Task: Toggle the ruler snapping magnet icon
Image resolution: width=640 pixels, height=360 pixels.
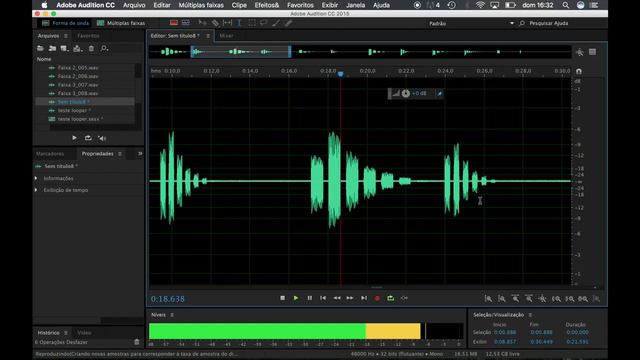Action: 579,71
